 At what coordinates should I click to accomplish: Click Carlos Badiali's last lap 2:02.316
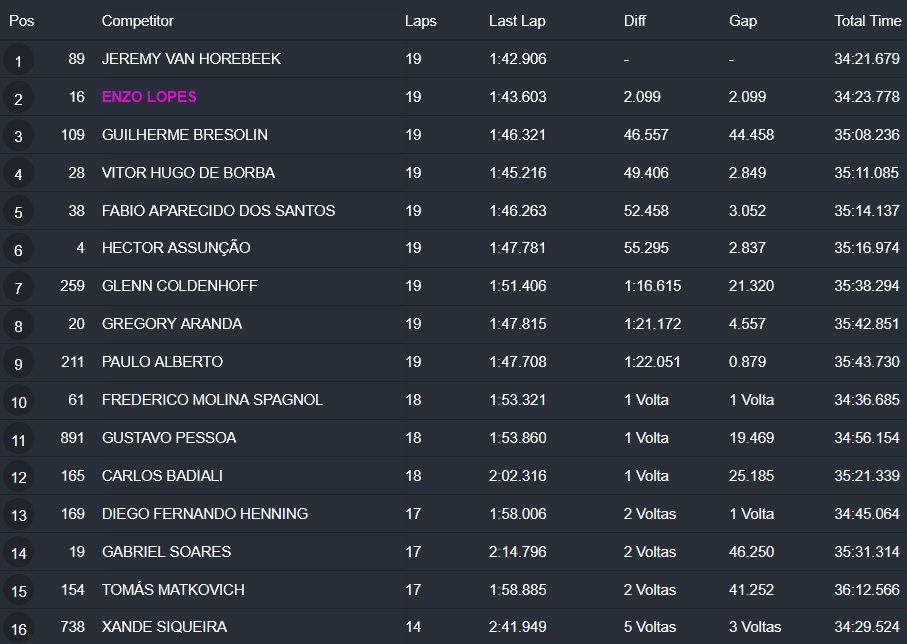click(x=517, y=476)
